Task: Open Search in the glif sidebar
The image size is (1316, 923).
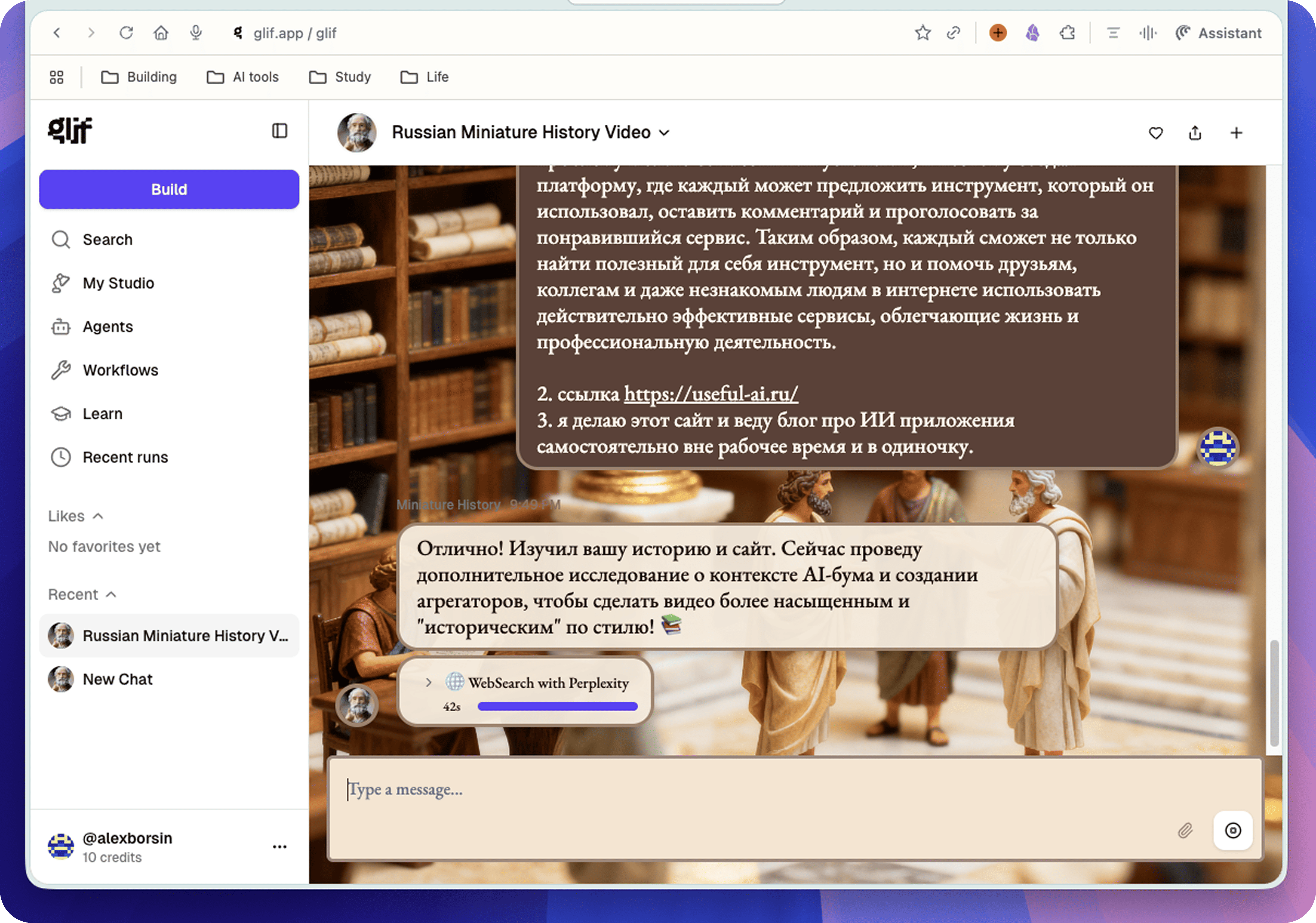Action: (108, 239)
